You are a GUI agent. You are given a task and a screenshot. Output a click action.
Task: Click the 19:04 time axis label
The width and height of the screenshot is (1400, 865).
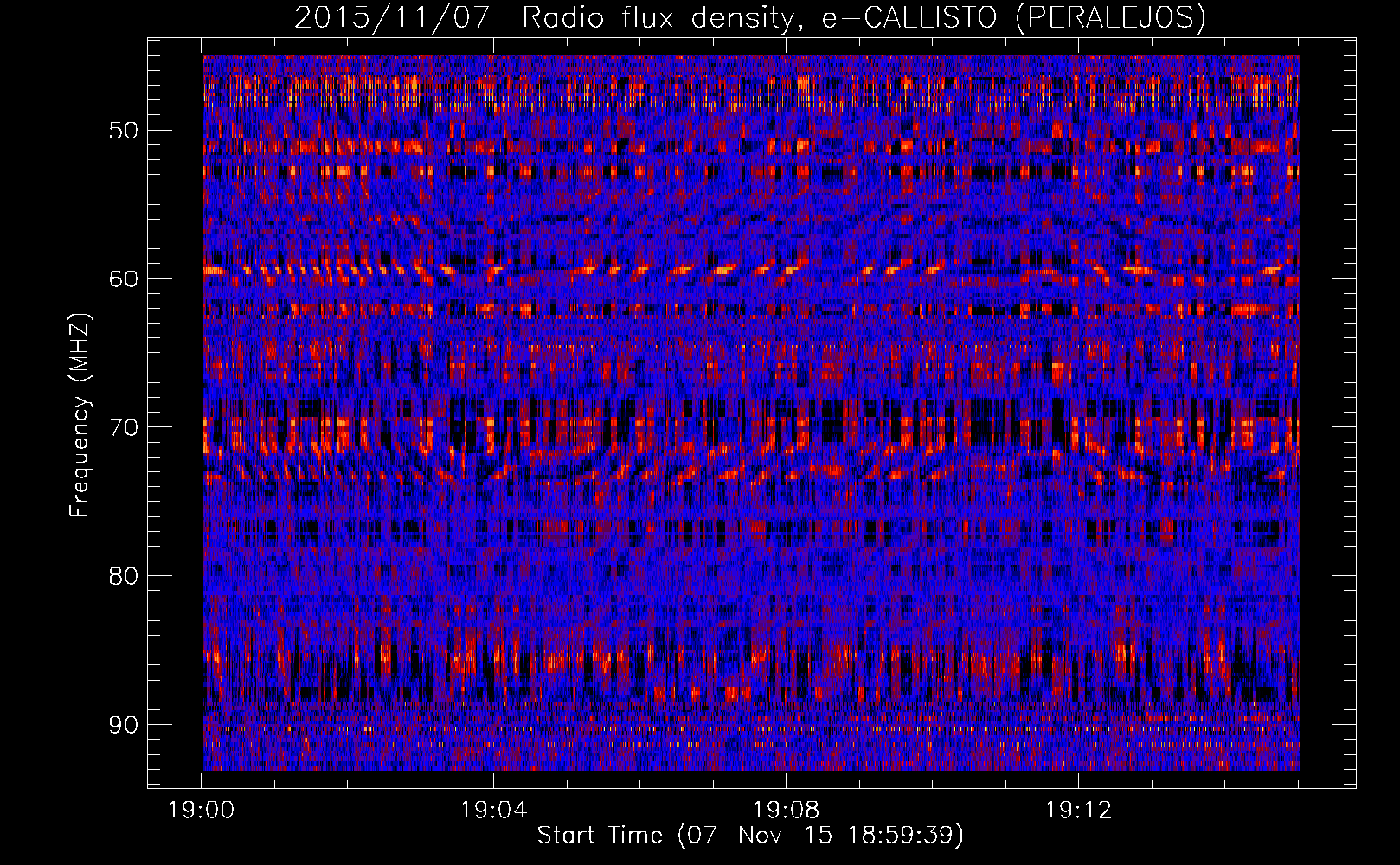[x=494, y=811]
